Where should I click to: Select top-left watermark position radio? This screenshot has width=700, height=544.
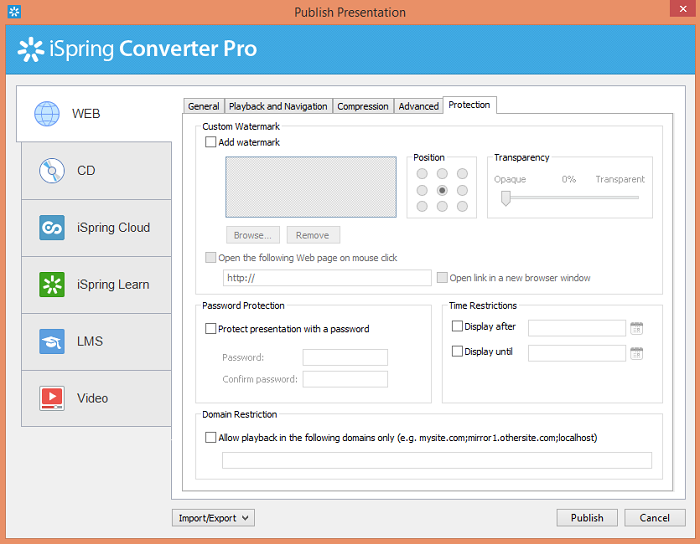click(x=422, y=174)
